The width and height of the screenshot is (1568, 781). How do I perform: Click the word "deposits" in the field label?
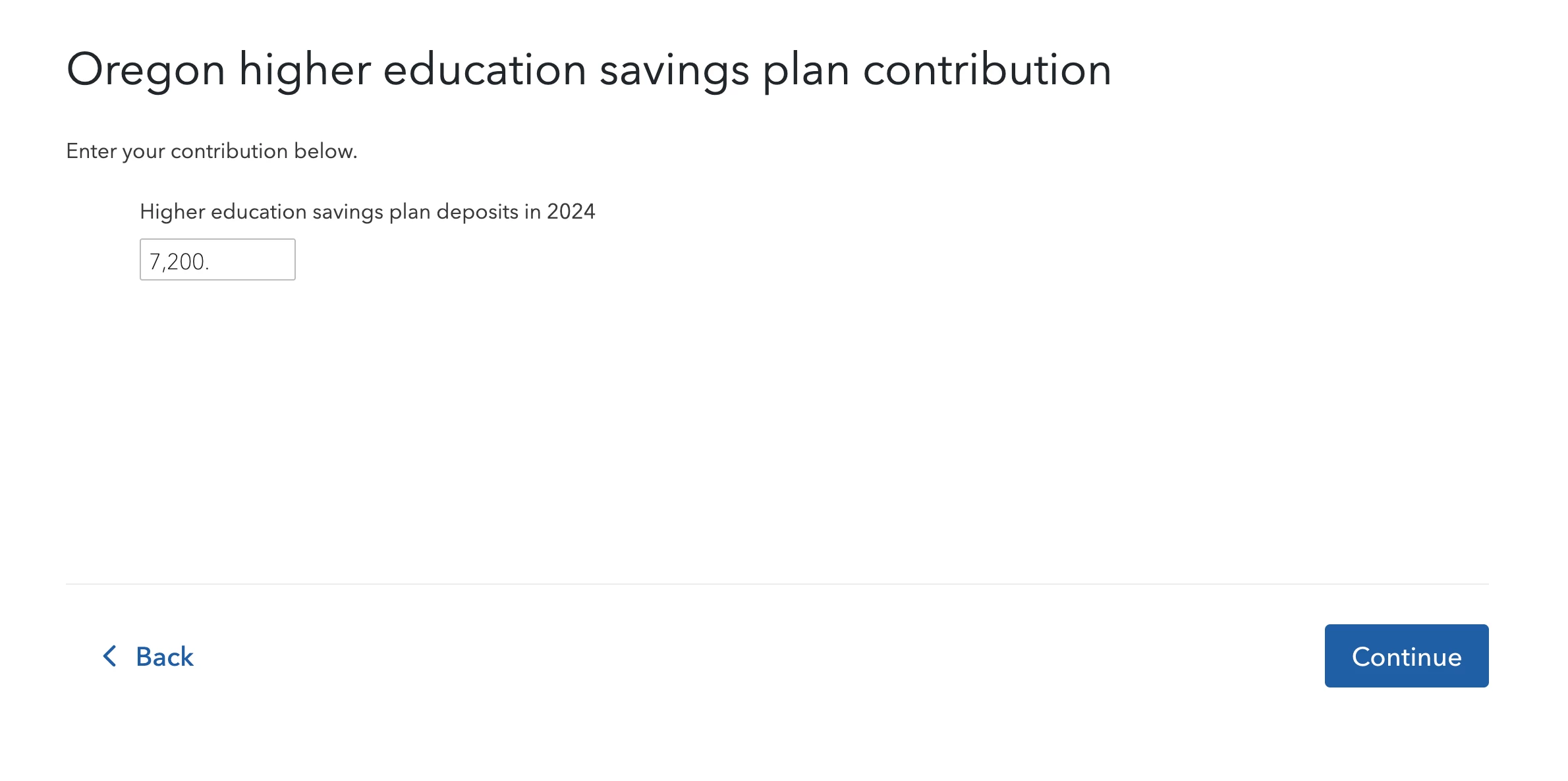coord(477,212)
